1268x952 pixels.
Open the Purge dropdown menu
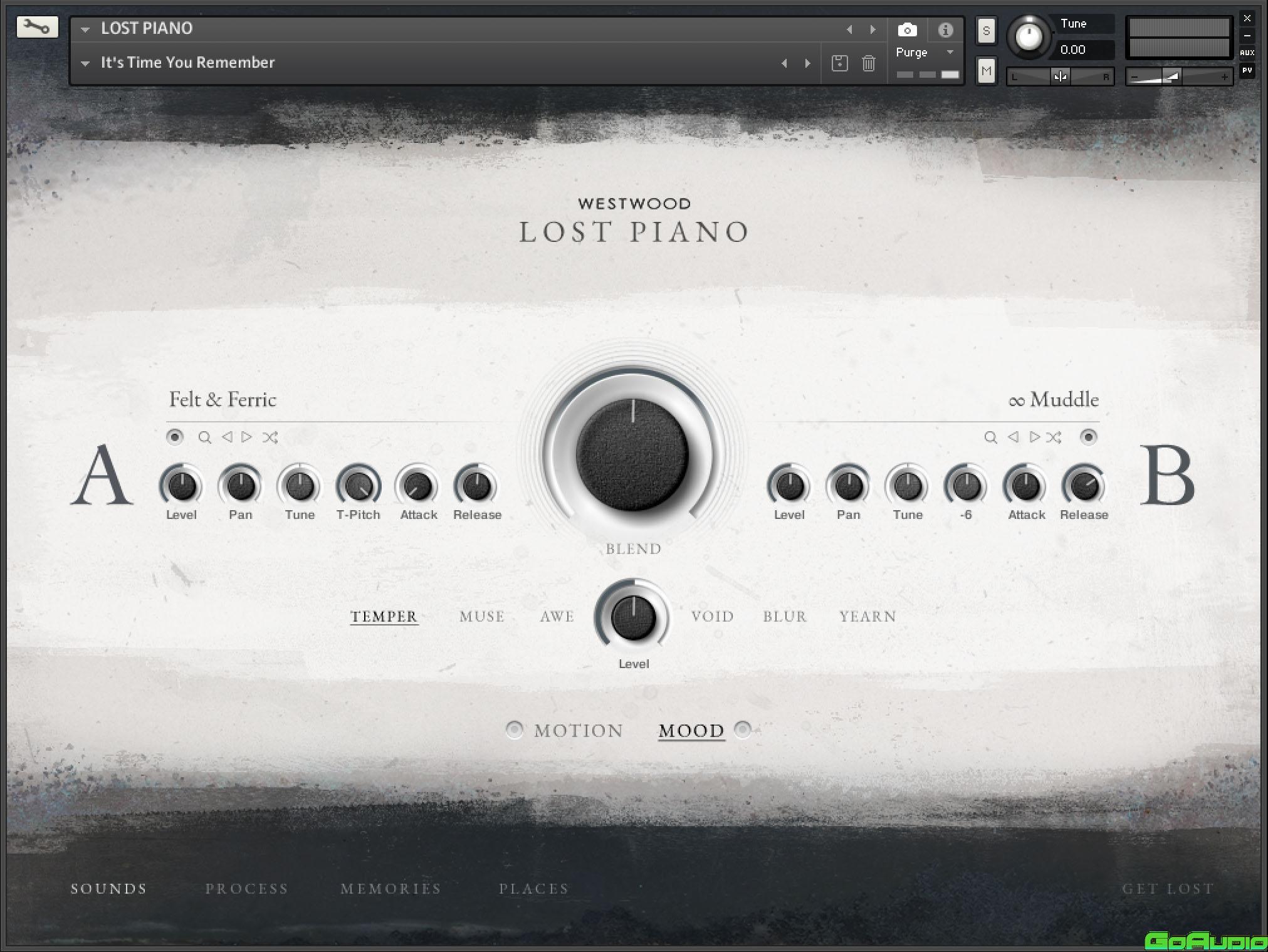click(923, 53)
